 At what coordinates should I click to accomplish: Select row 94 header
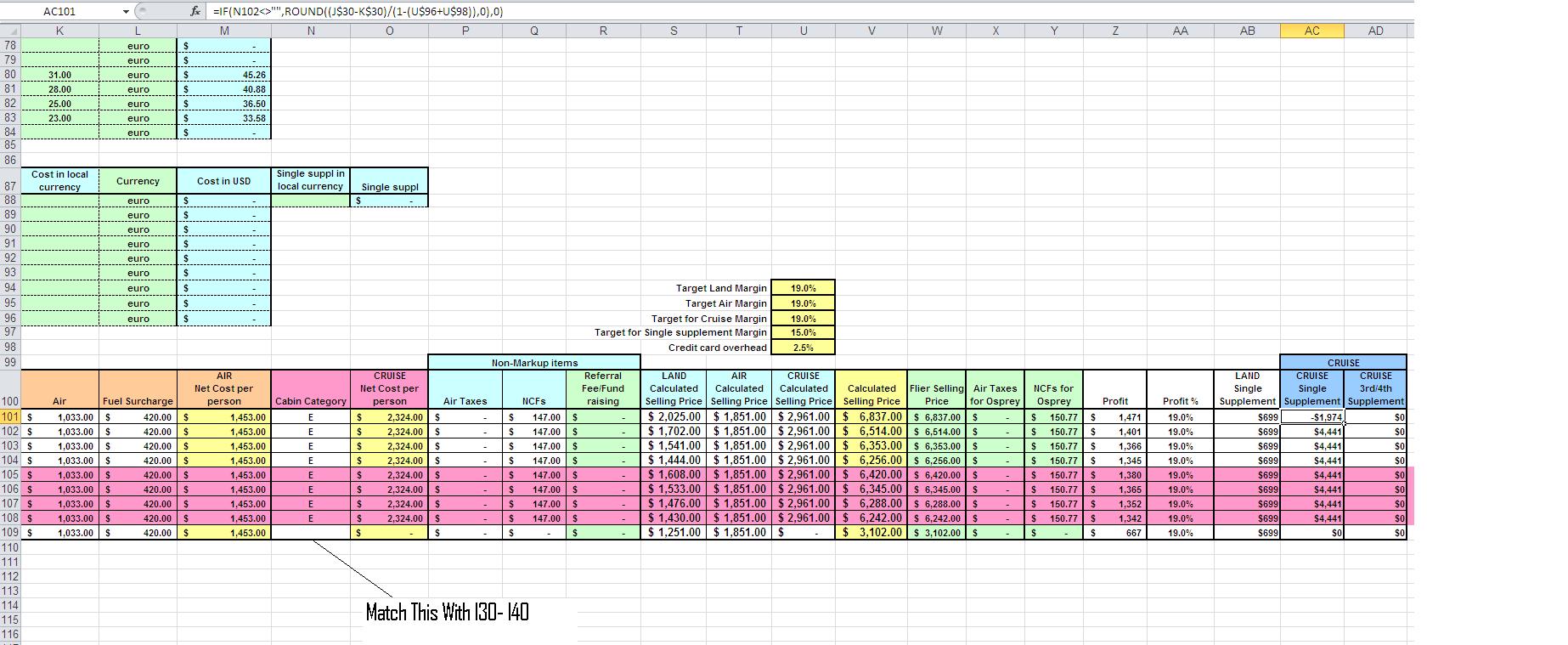[10, 287]
